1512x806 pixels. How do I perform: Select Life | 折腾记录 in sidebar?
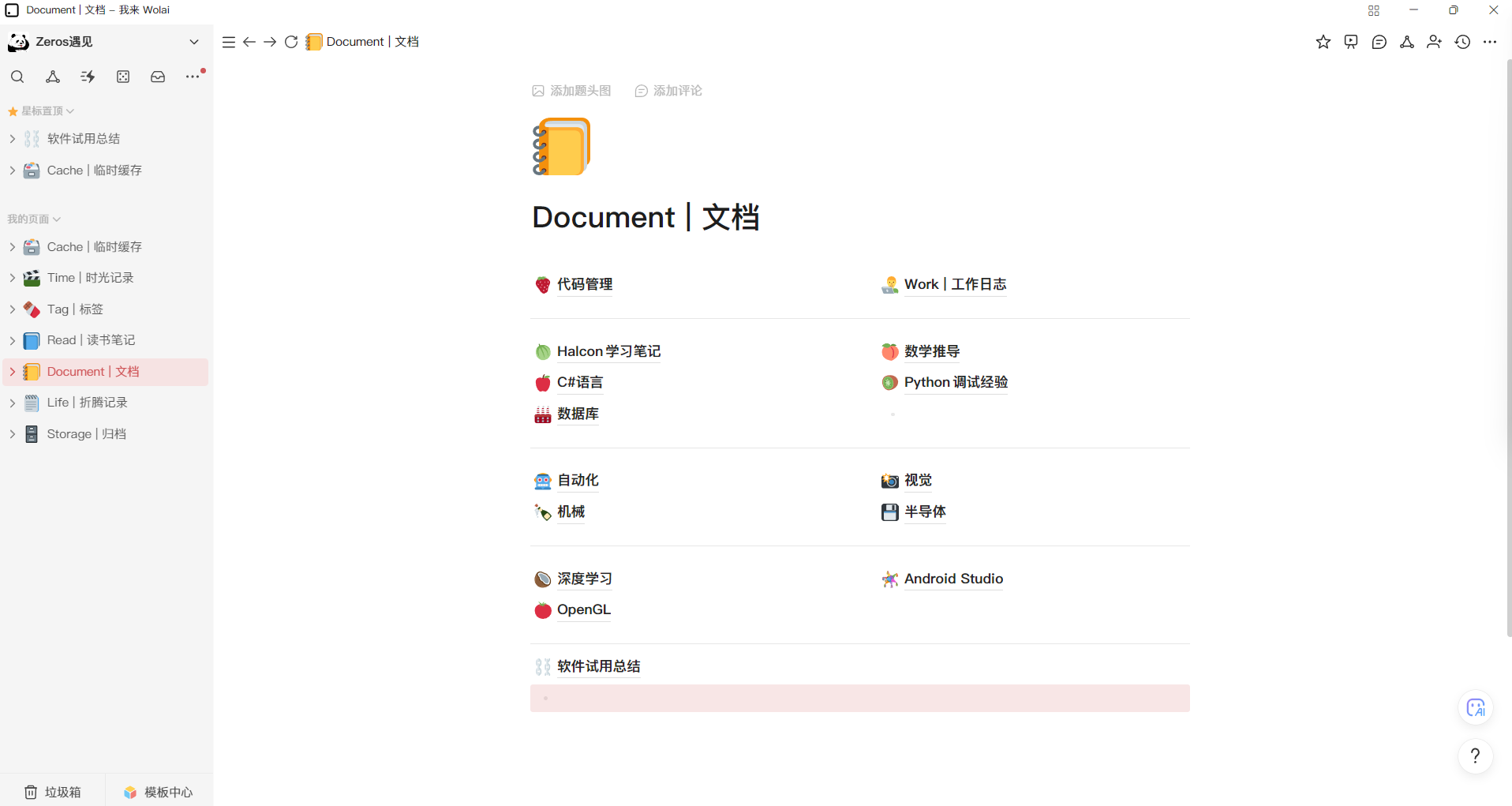coord(87,403)
